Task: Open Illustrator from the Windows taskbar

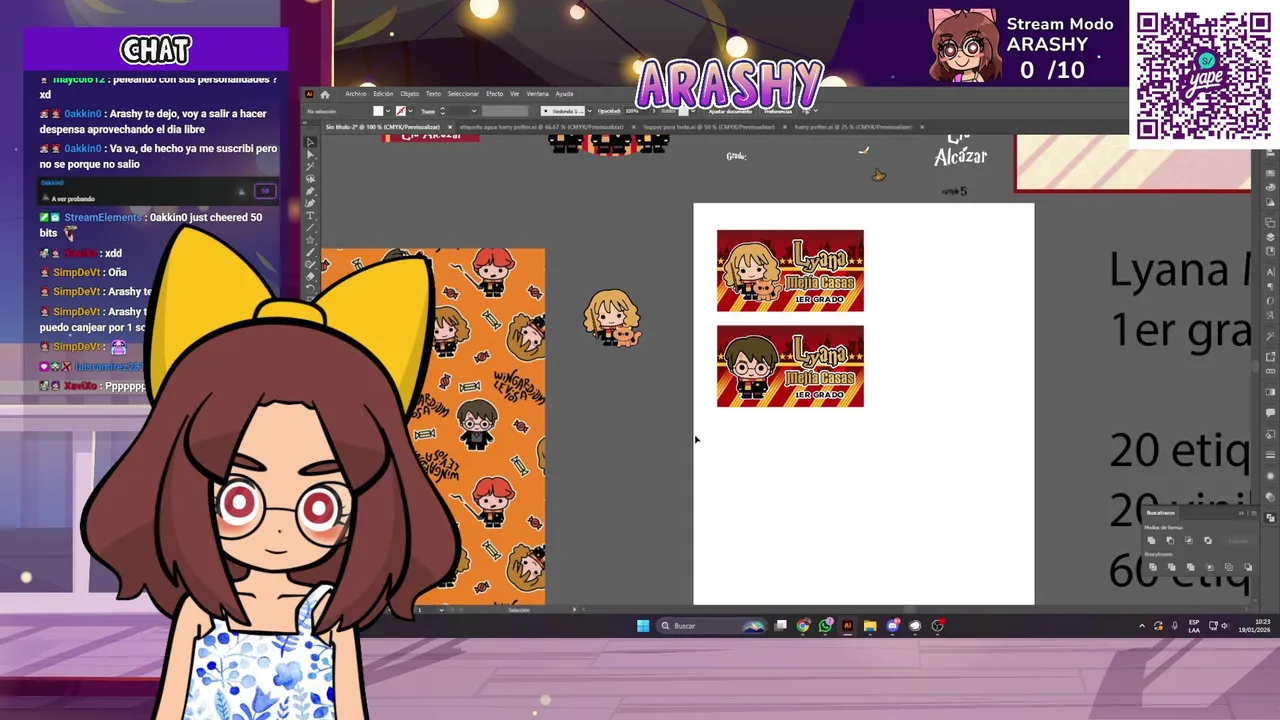Action: tap(847, 626)
